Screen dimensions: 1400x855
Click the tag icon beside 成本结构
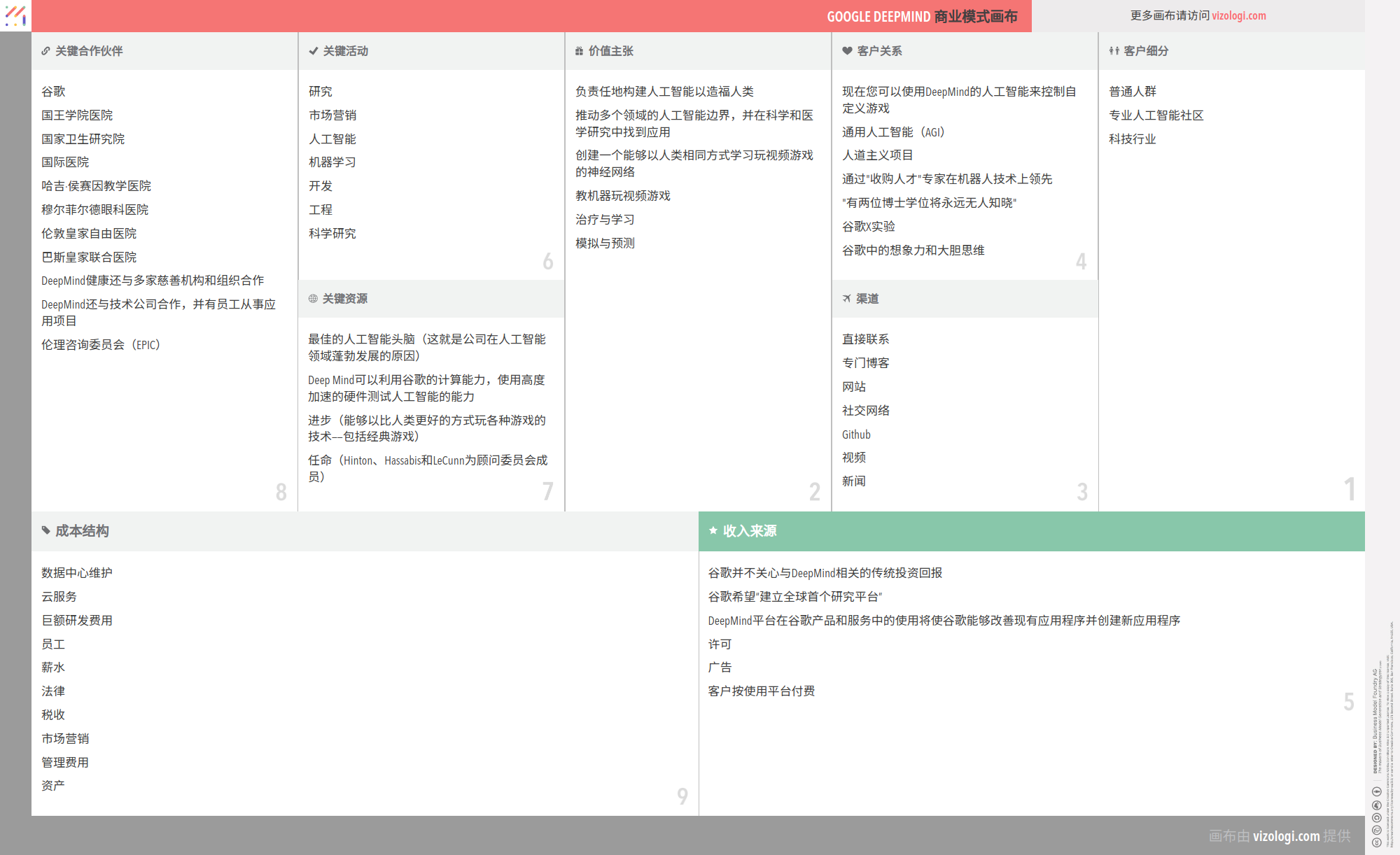pos(45,530)
